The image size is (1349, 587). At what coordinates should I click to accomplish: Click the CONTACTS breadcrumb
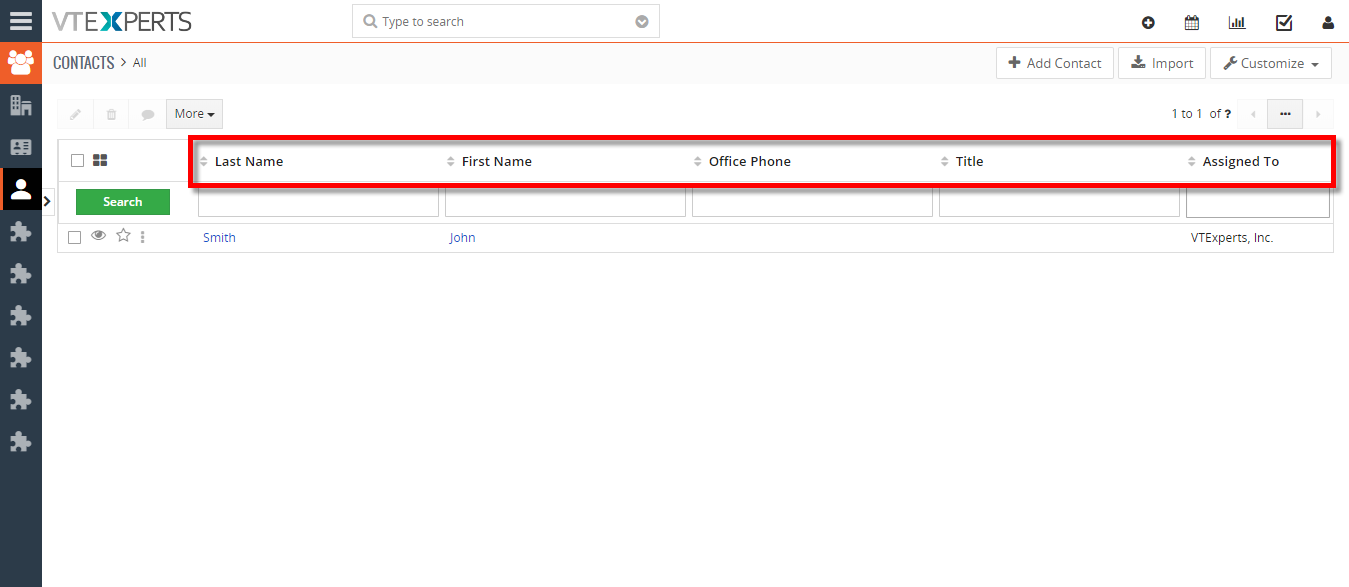pos(84,62)
